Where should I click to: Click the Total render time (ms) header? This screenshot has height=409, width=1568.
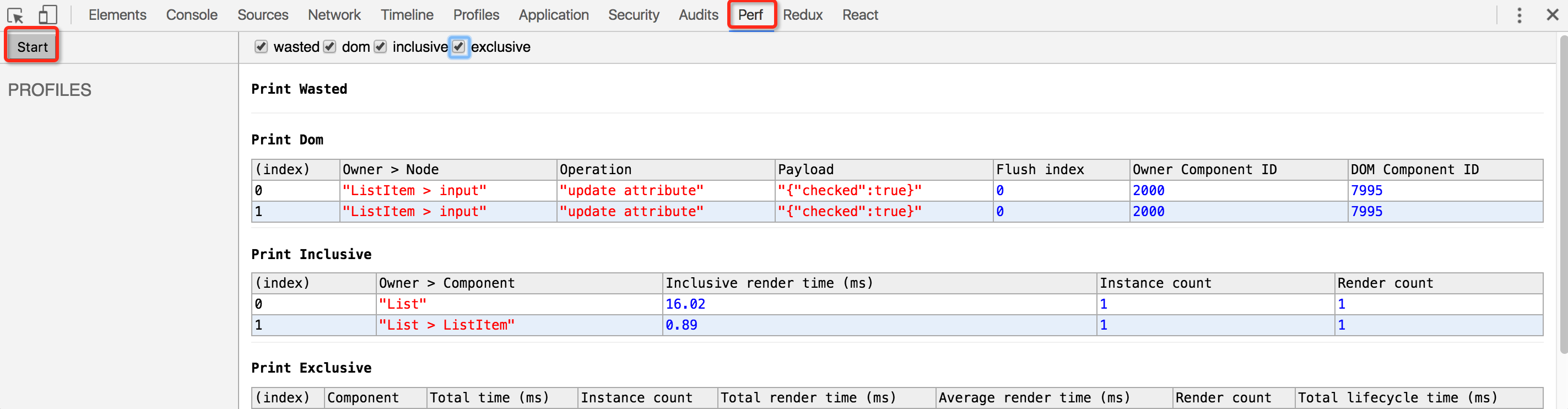[x=826, y=397]
